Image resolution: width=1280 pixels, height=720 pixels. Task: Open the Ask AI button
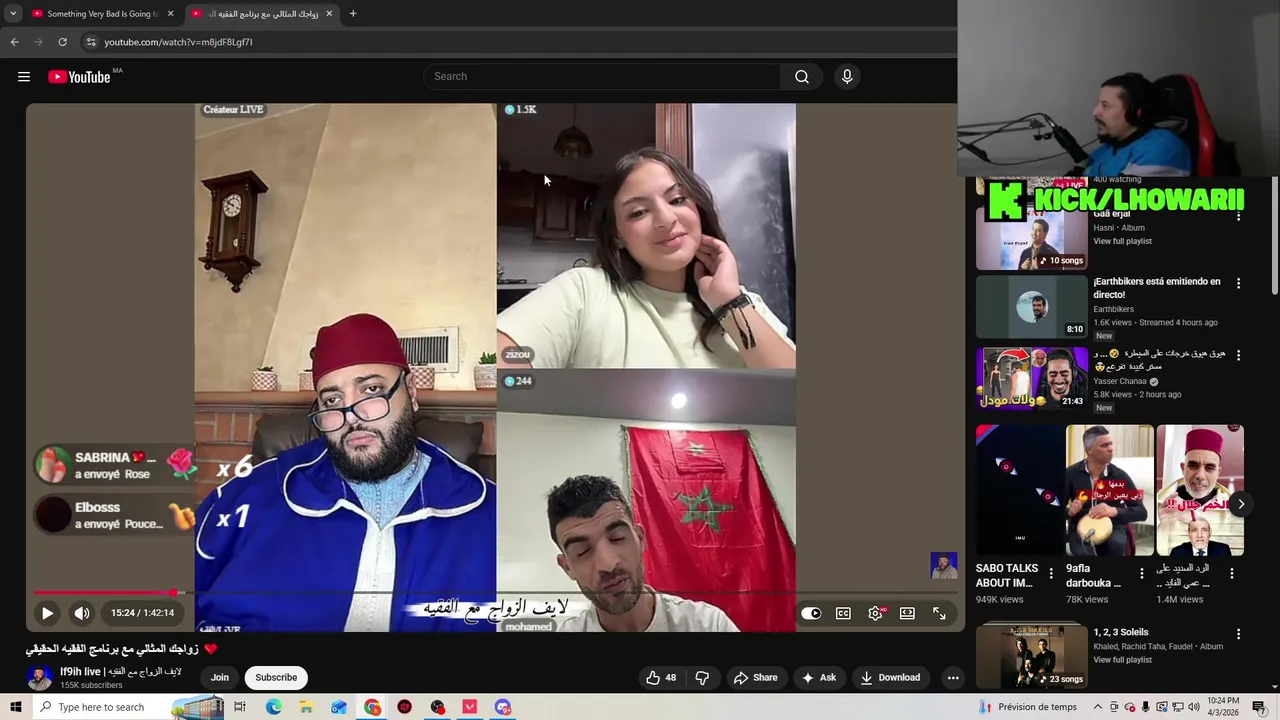tap(818, 677)
